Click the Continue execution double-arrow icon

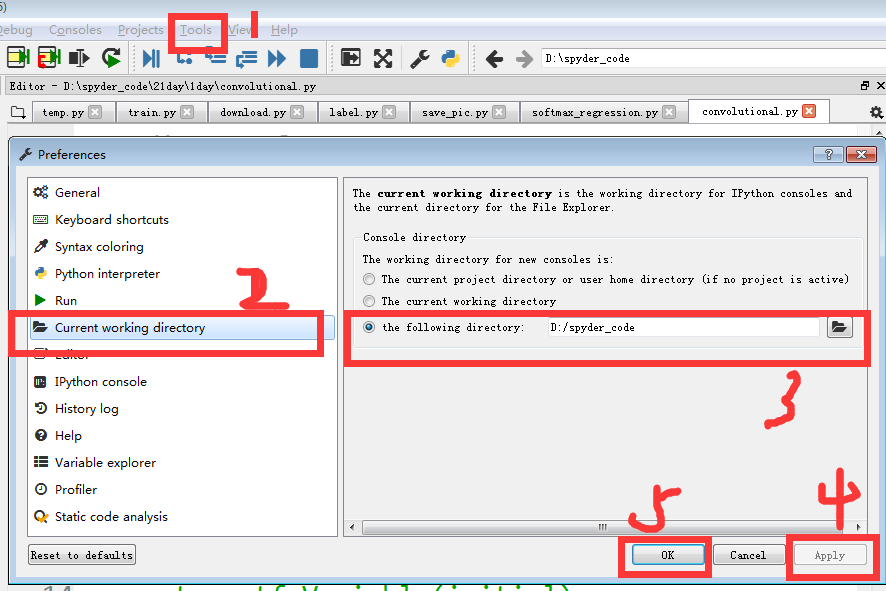coord(276,58)
